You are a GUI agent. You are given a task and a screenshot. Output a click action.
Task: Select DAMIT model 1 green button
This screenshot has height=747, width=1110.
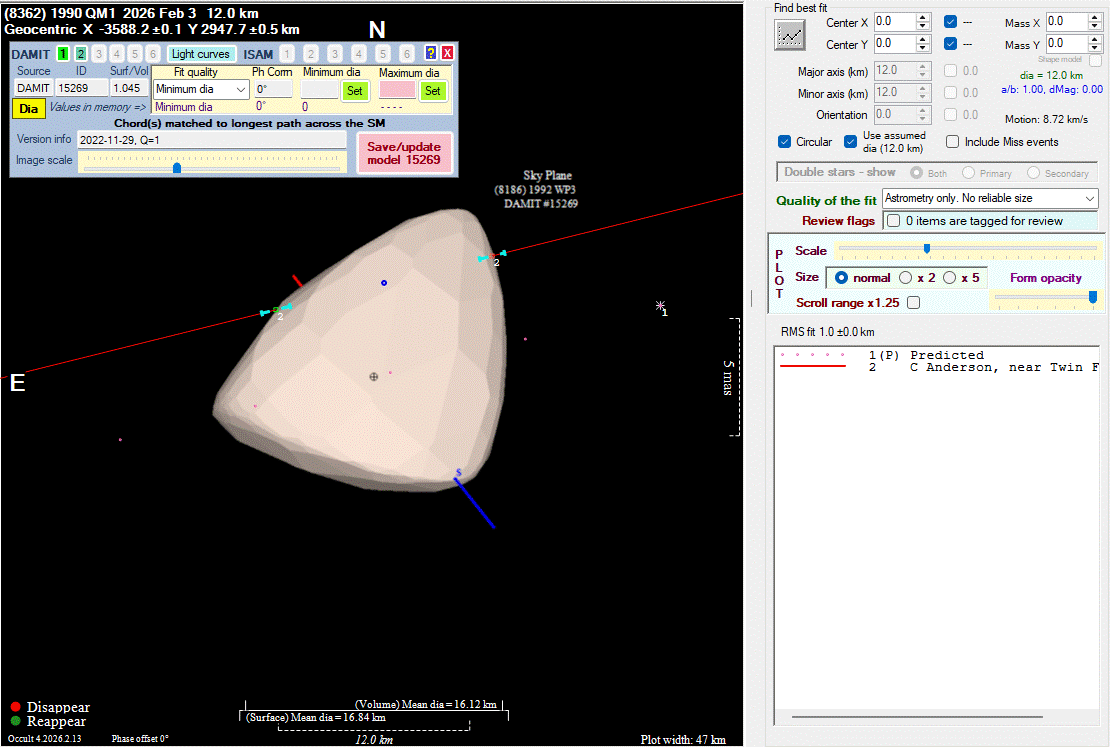pos(62,54)
